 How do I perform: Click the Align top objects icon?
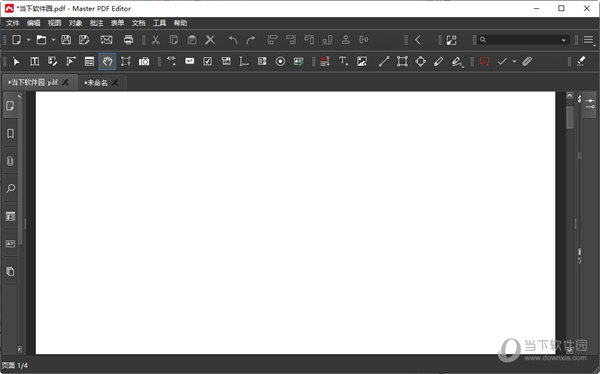click(309, 40)
